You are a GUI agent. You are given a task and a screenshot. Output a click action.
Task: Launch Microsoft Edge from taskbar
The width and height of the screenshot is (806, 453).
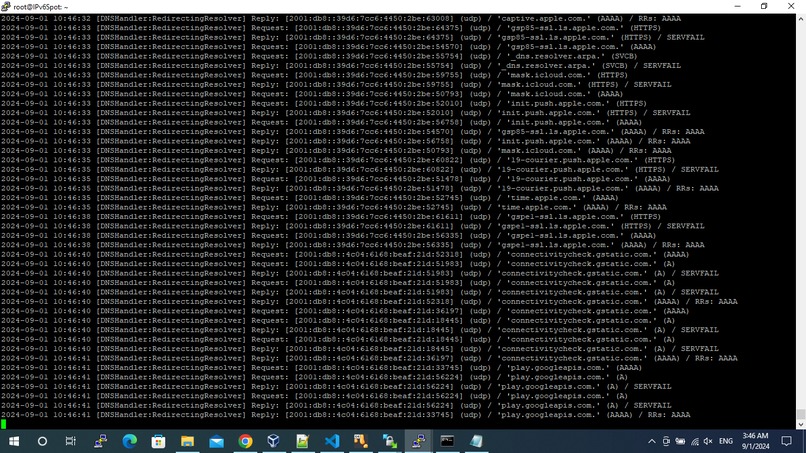(130, 441)
